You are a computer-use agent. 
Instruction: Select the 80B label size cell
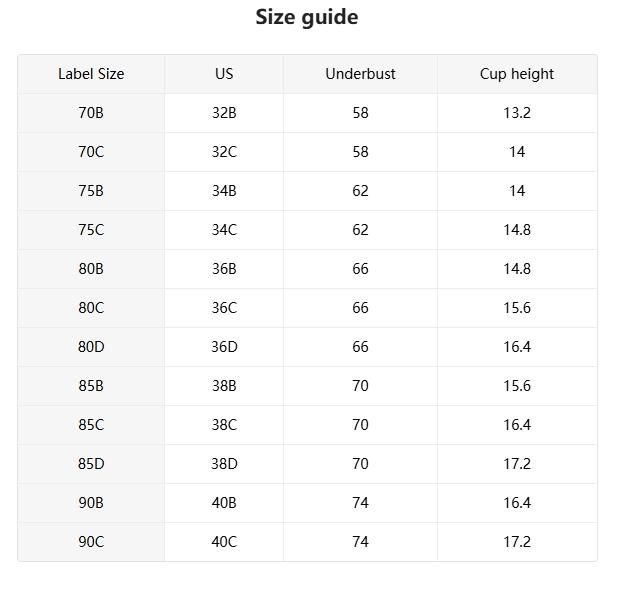tap(91, 269)
